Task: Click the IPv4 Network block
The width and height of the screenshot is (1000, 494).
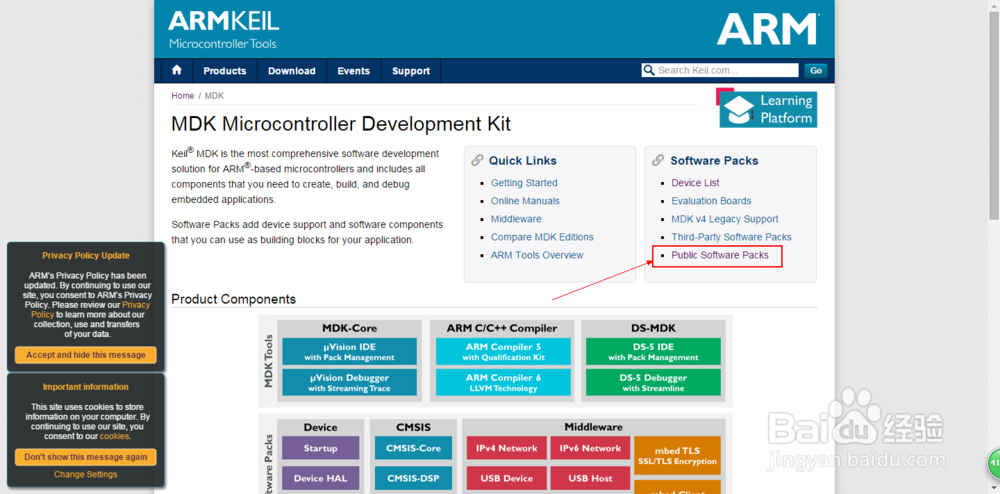Action: [x=506, y=448]
